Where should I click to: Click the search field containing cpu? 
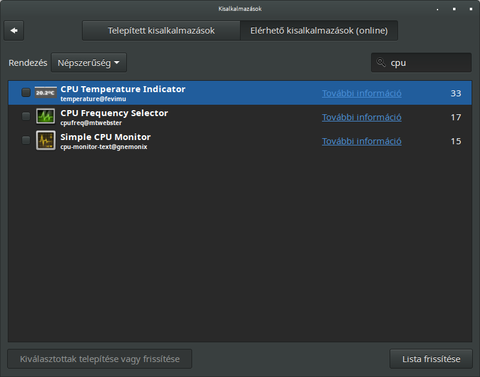pos(421,63)
